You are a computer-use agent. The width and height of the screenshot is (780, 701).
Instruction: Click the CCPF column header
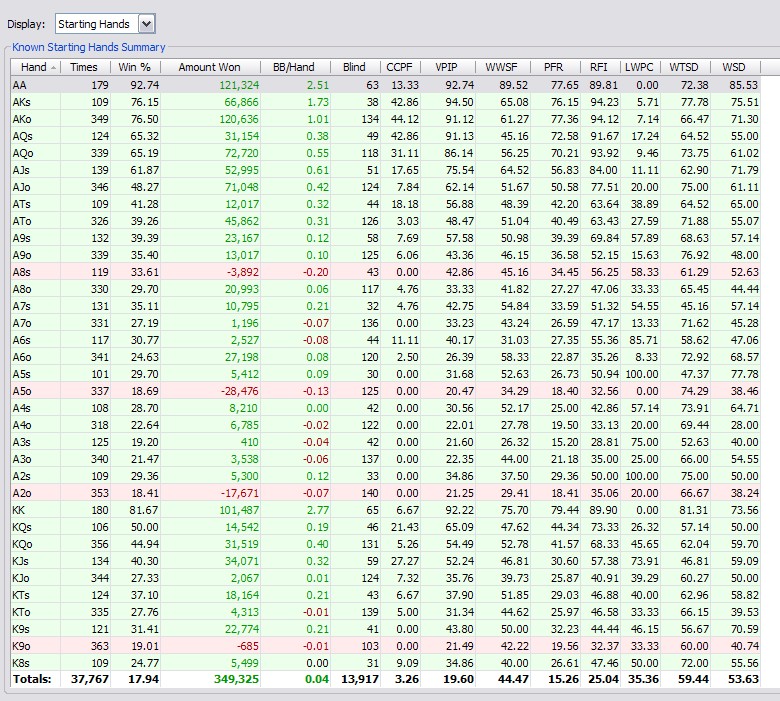click(x=400, y=67)
